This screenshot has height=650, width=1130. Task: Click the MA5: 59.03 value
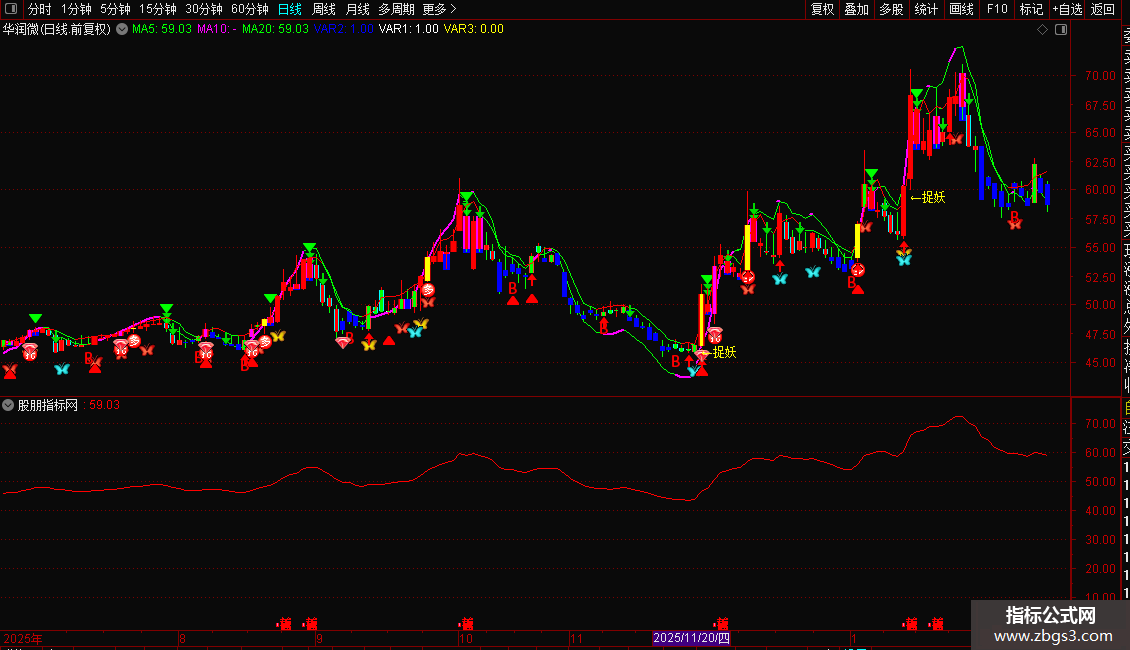pos(162,30)
